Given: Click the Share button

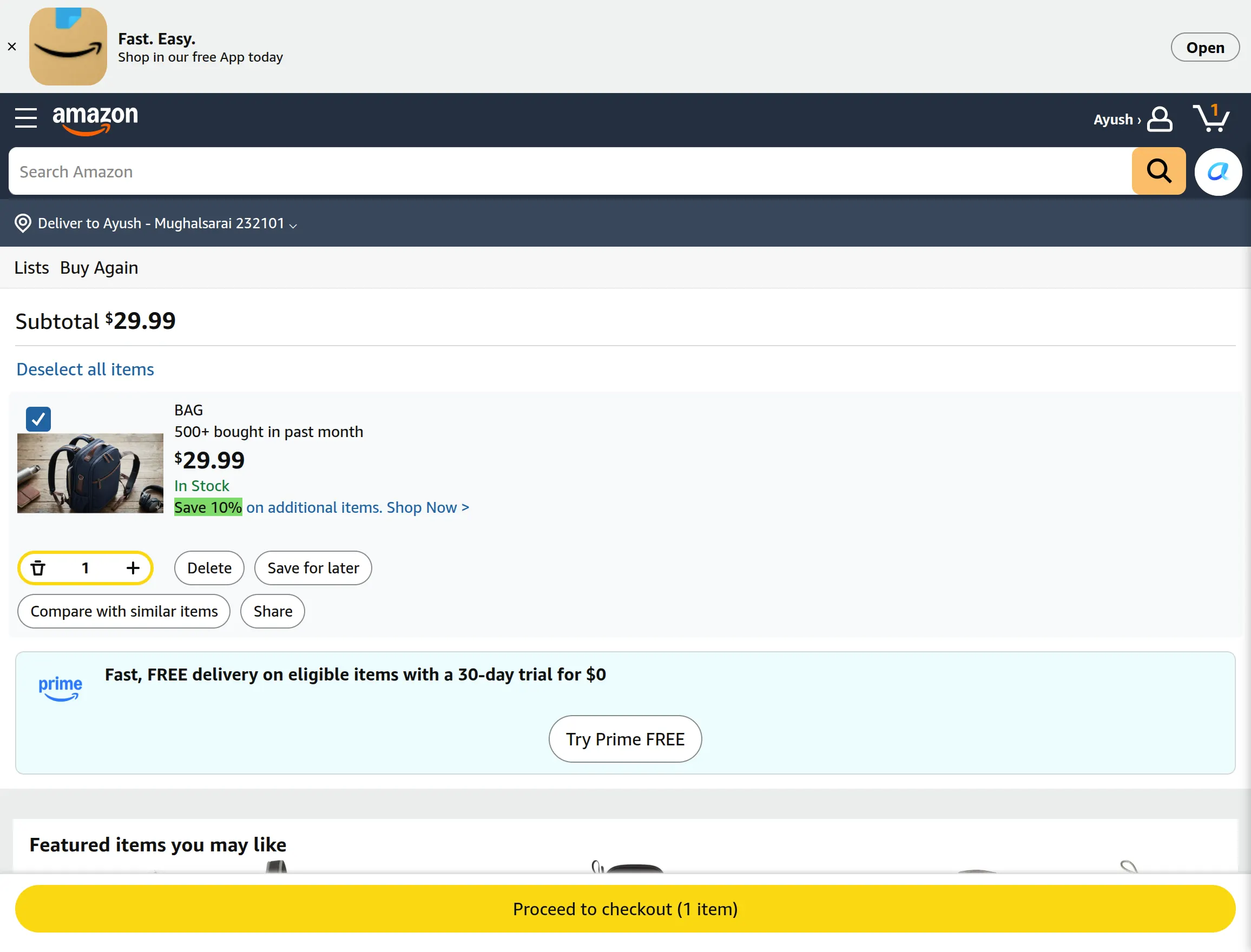Looking at the screenshot, I should (273, 611).
